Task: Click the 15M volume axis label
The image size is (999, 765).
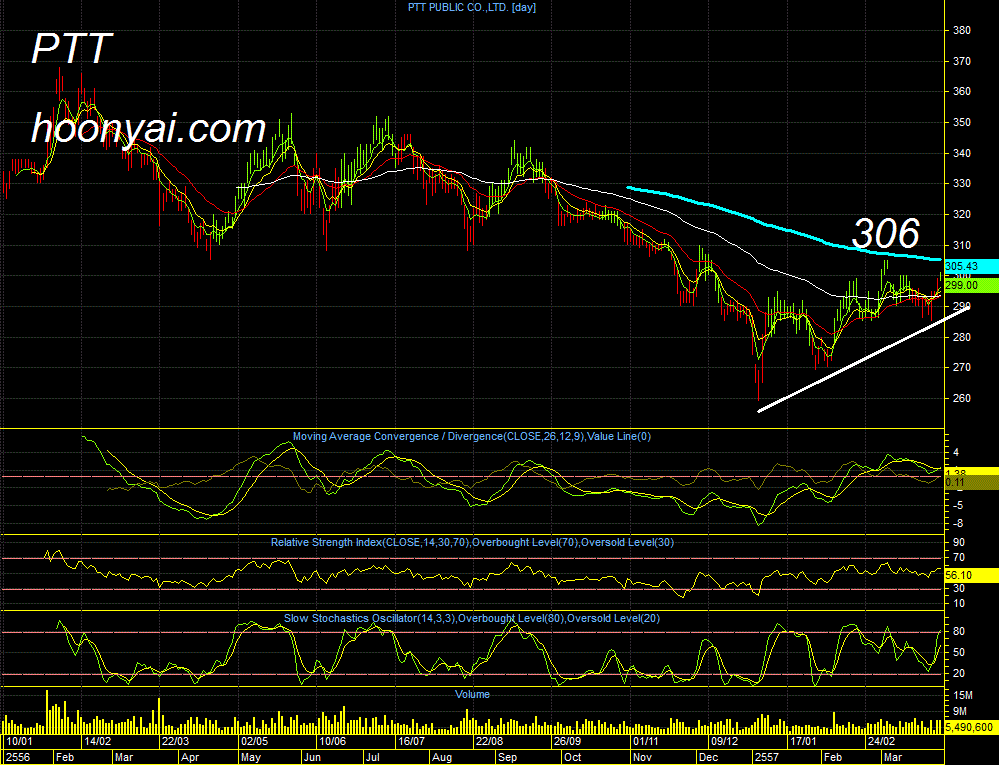Action: pyautogui.click(x=963, y=695)
